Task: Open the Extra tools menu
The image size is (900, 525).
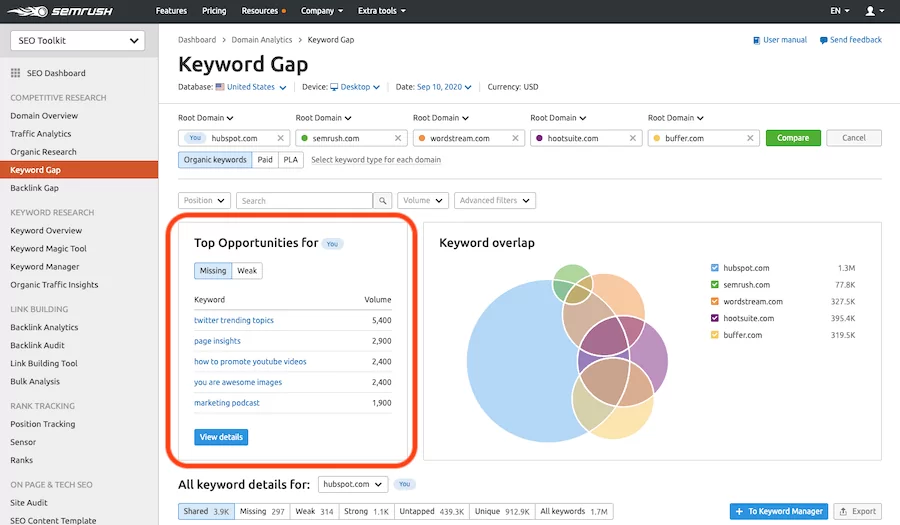Action: pos(382,11)
